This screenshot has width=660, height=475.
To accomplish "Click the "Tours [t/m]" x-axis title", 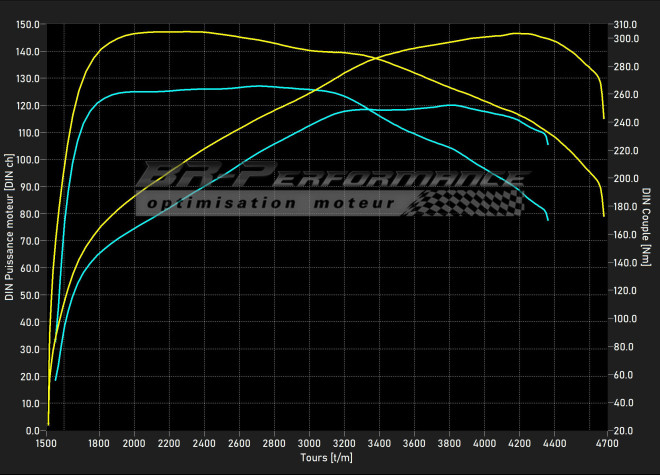I will [x=326, y=457].
